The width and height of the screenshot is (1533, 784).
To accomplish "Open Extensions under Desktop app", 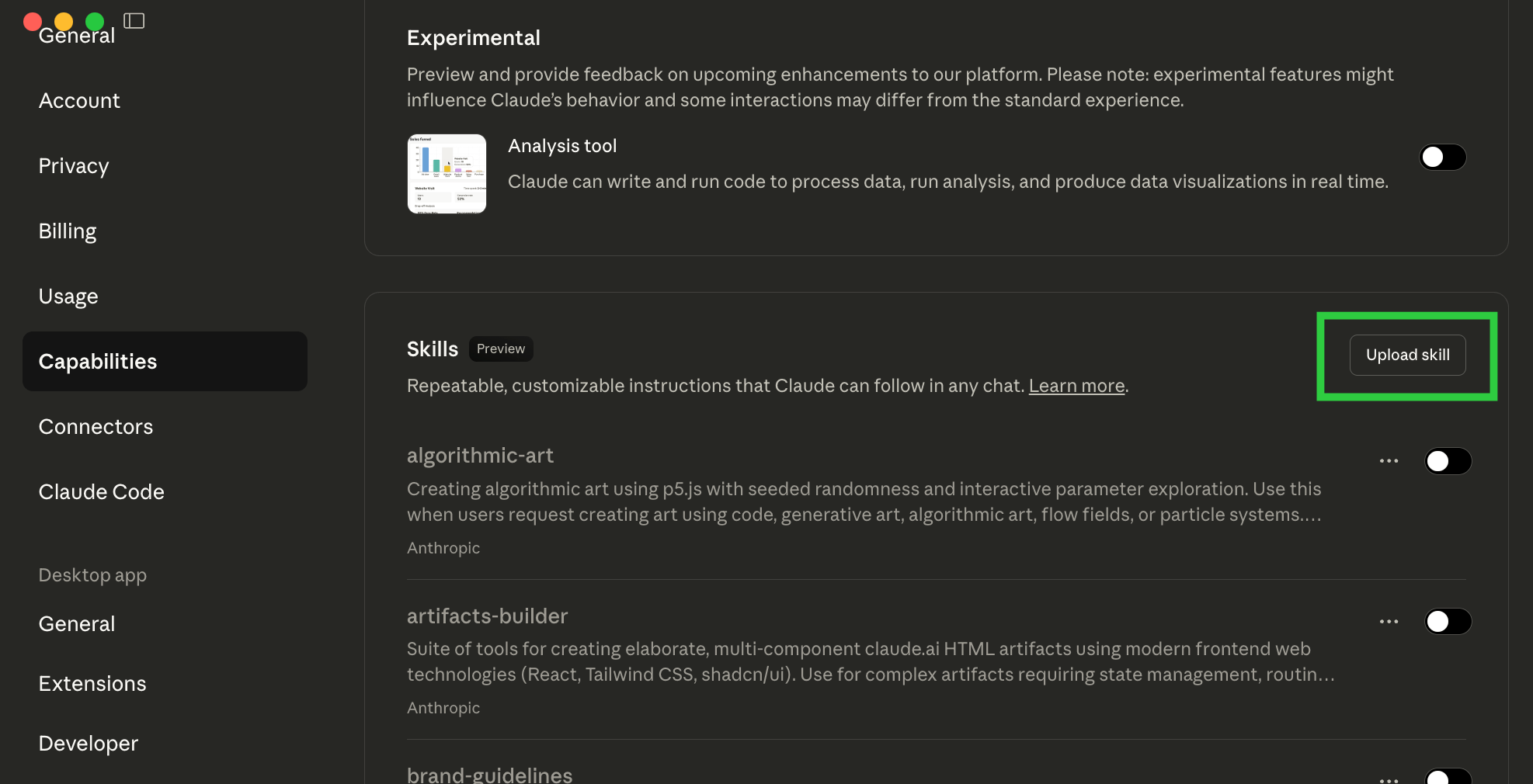I will coord(92,684).
